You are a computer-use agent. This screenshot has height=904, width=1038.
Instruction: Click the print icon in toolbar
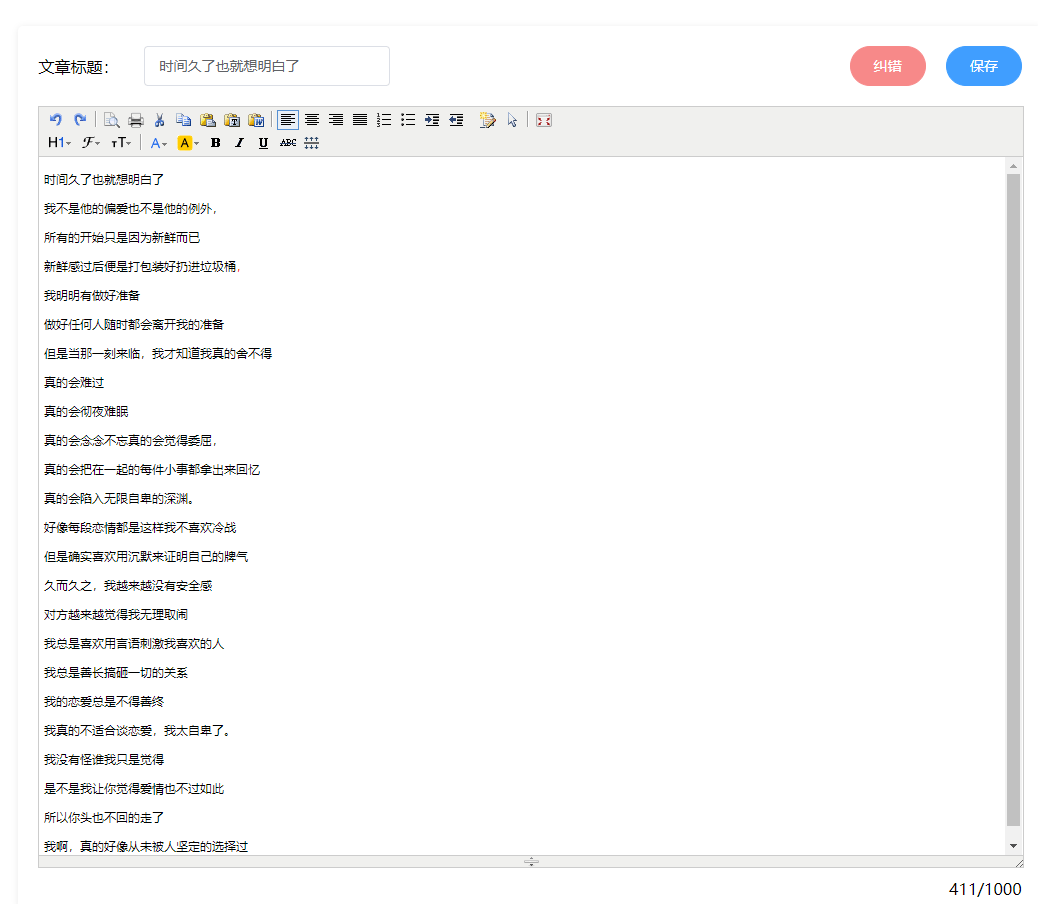(x=136, y=120)
